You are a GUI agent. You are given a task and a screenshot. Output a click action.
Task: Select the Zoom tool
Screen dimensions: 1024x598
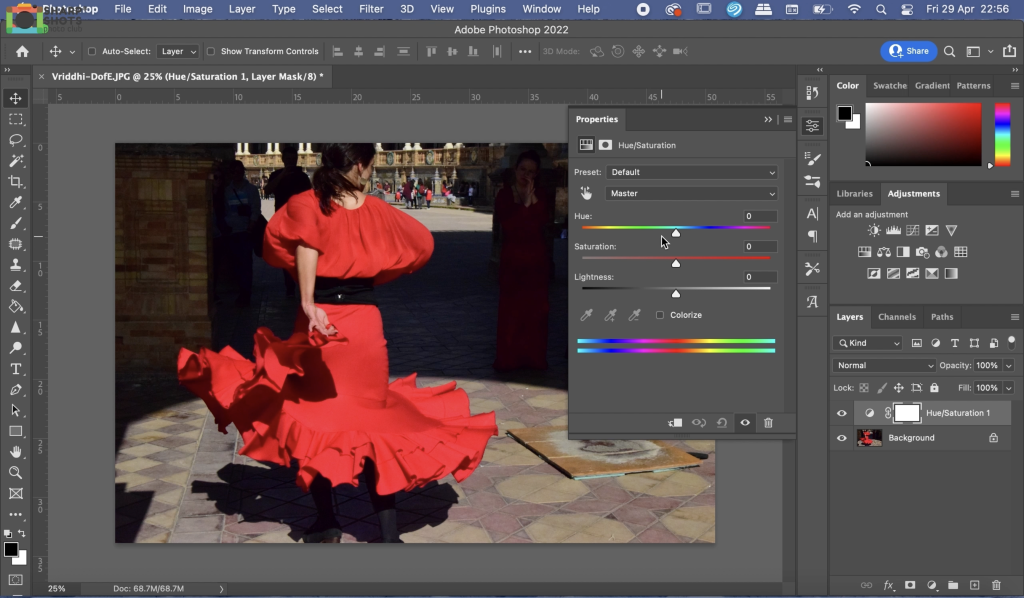click(x=16, y=473)
